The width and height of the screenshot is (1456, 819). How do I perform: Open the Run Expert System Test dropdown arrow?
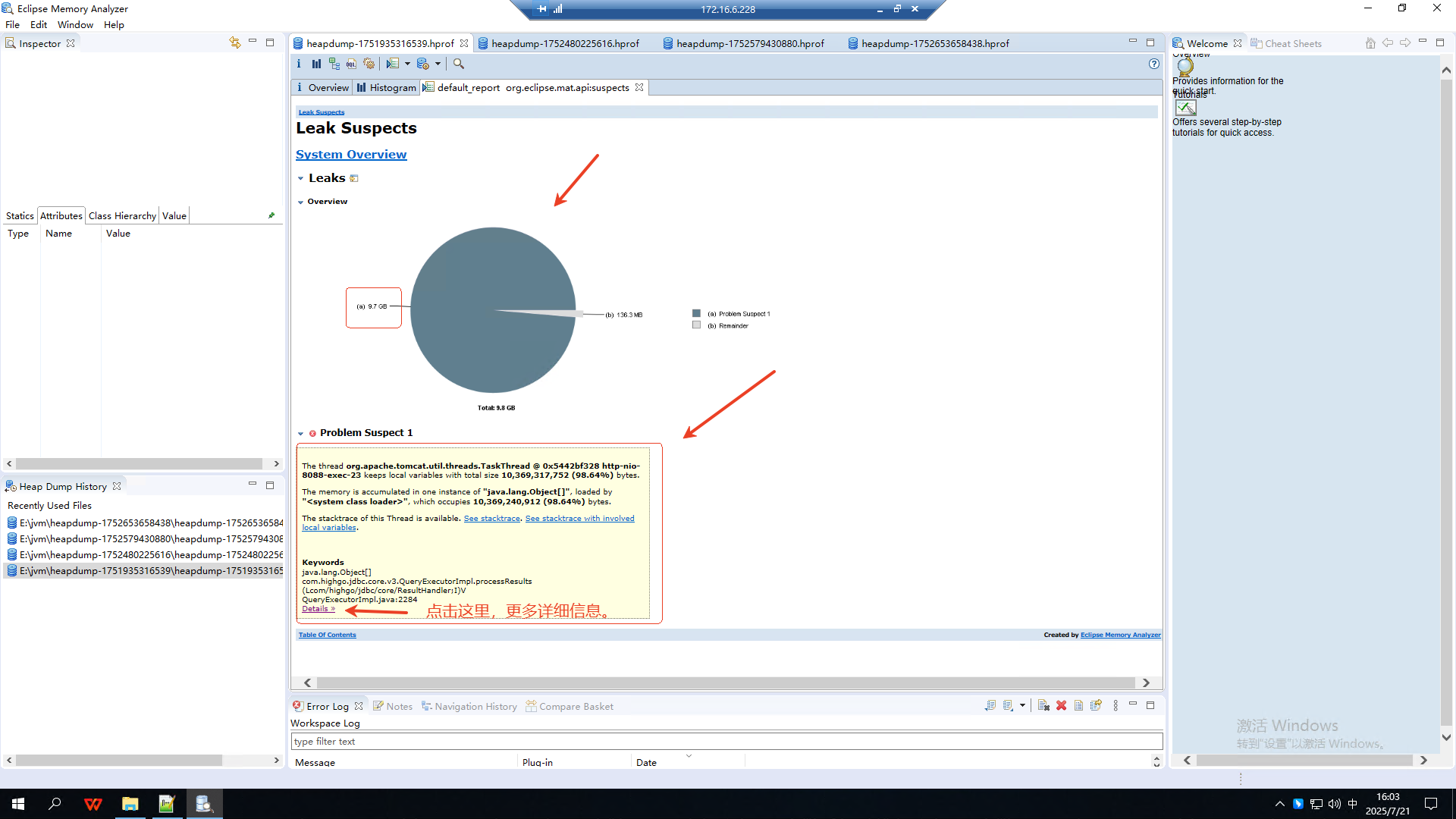407,64
